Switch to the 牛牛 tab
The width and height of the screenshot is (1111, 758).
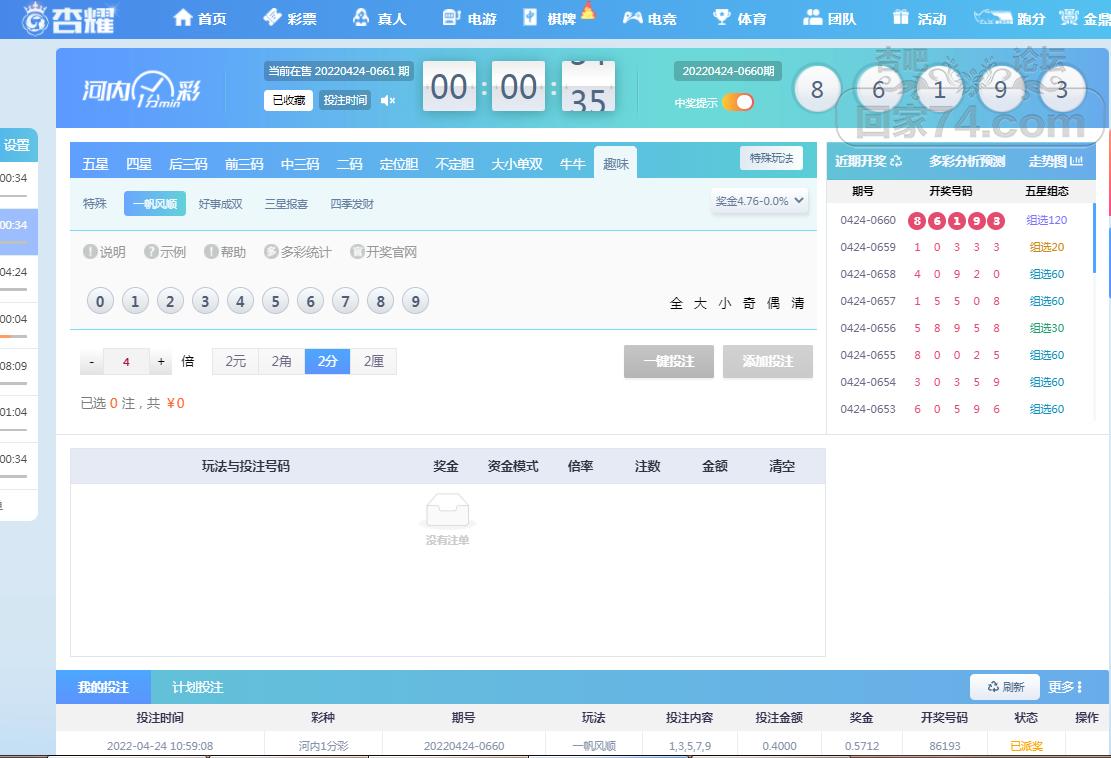pyautogui.click(x=573, y=164)
